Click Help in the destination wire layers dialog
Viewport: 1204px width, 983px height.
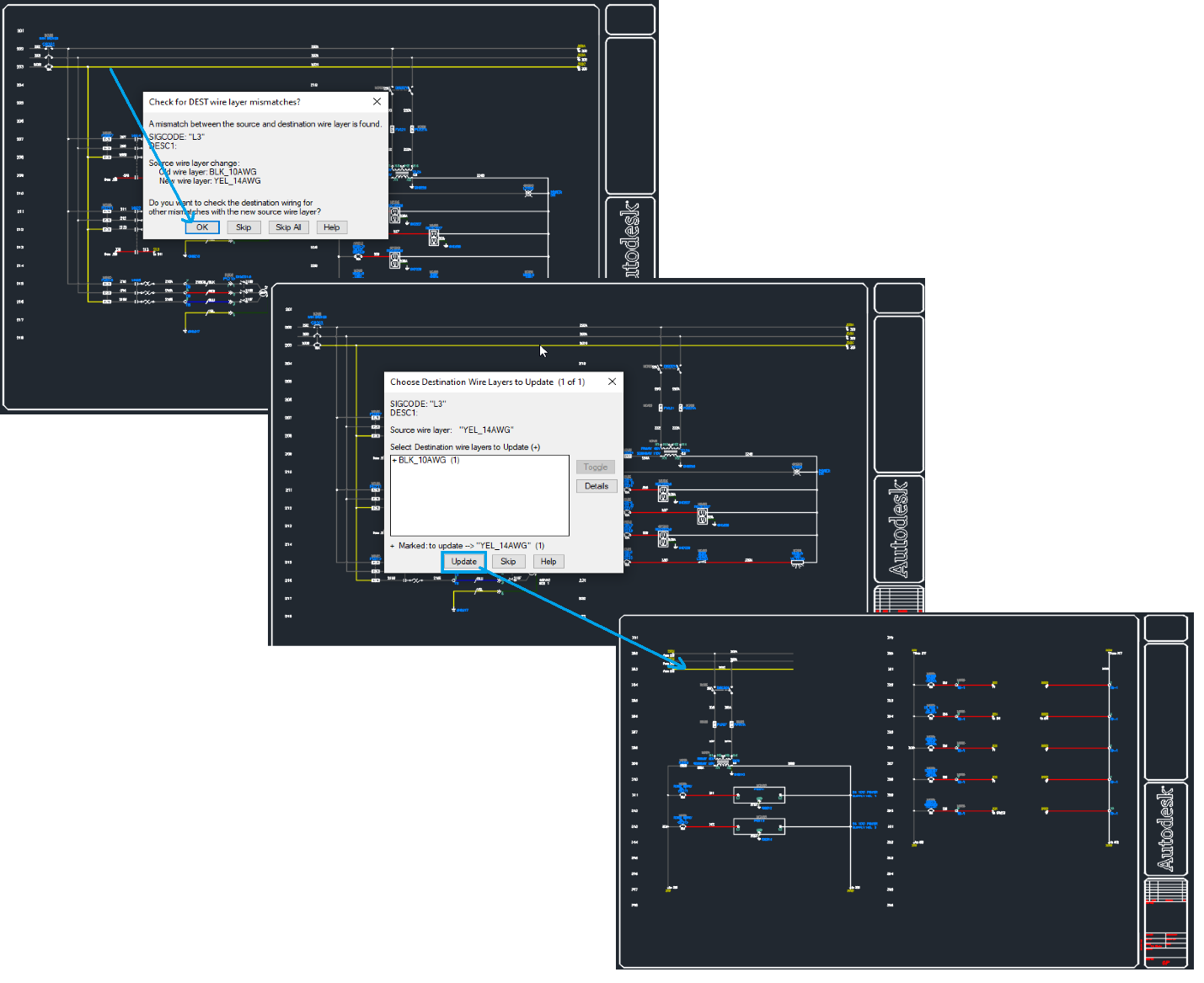click(548, 561)
